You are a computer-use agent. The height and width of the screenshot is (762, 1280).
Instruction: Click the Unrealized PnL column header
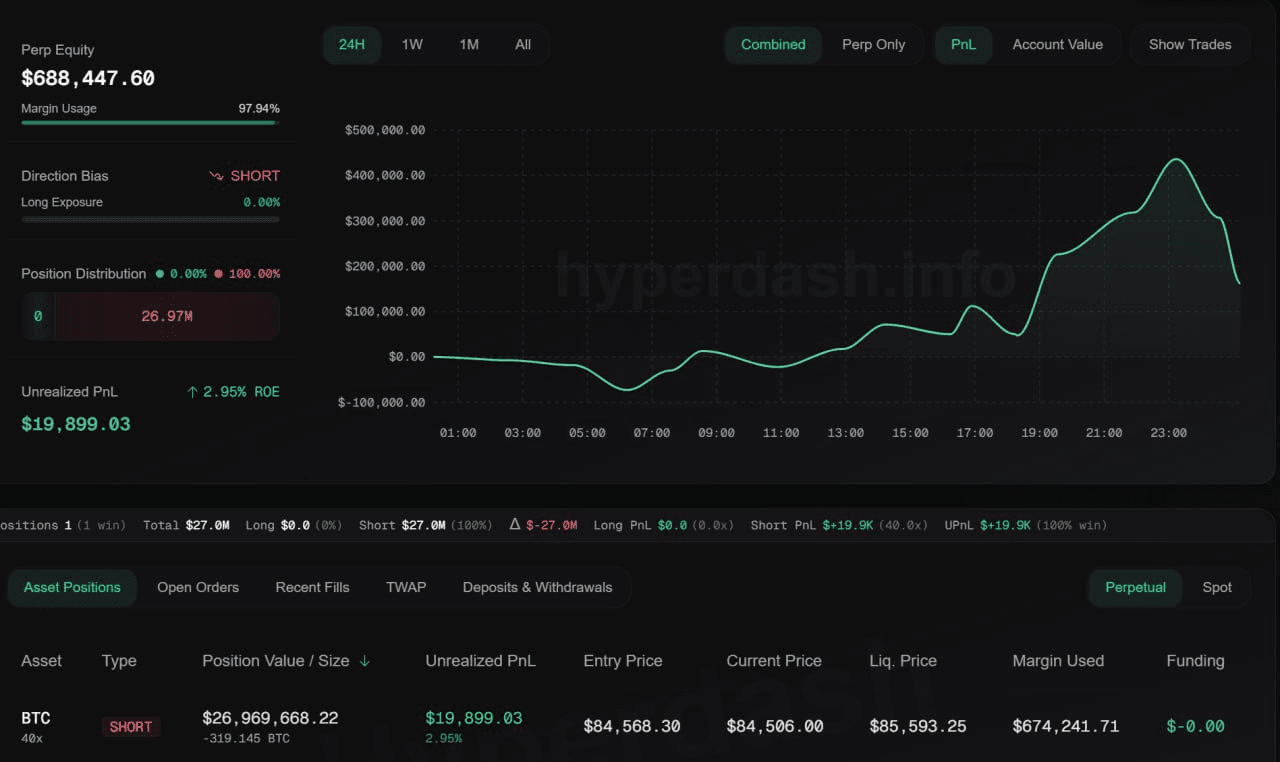click(480, 661)
